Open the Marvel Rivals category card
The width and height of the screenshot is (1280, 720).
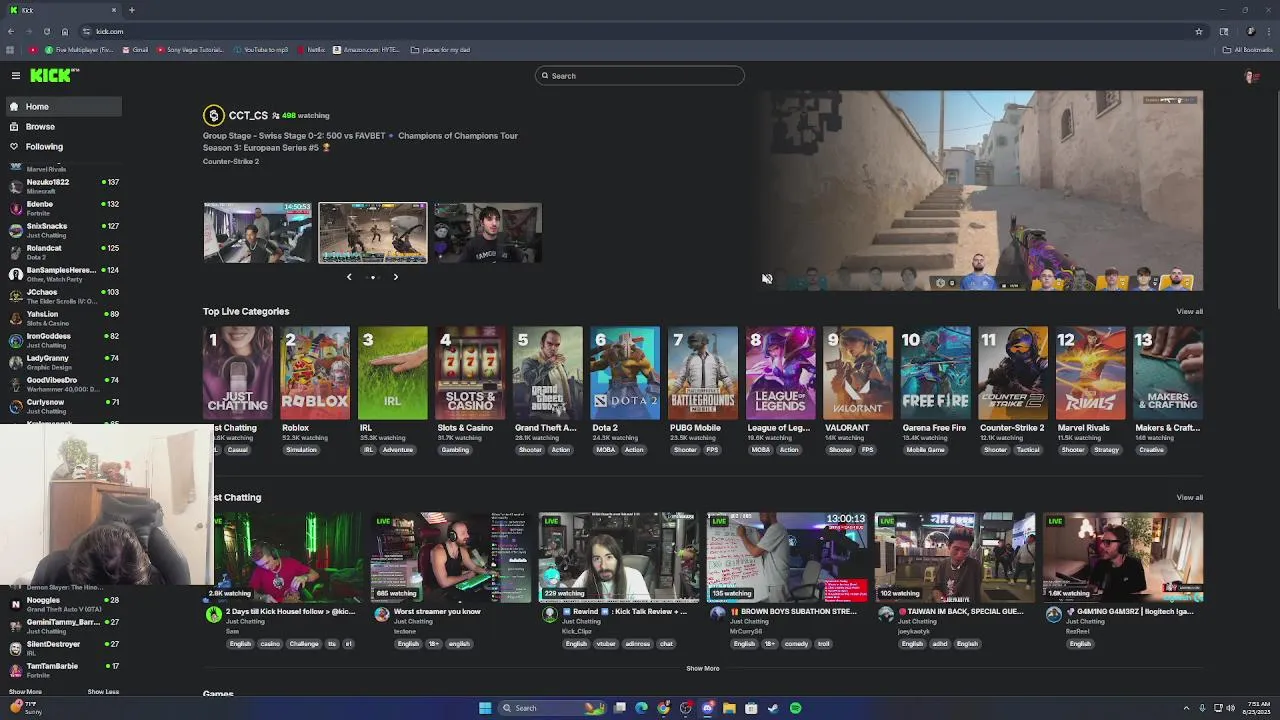pos(1090,373)
